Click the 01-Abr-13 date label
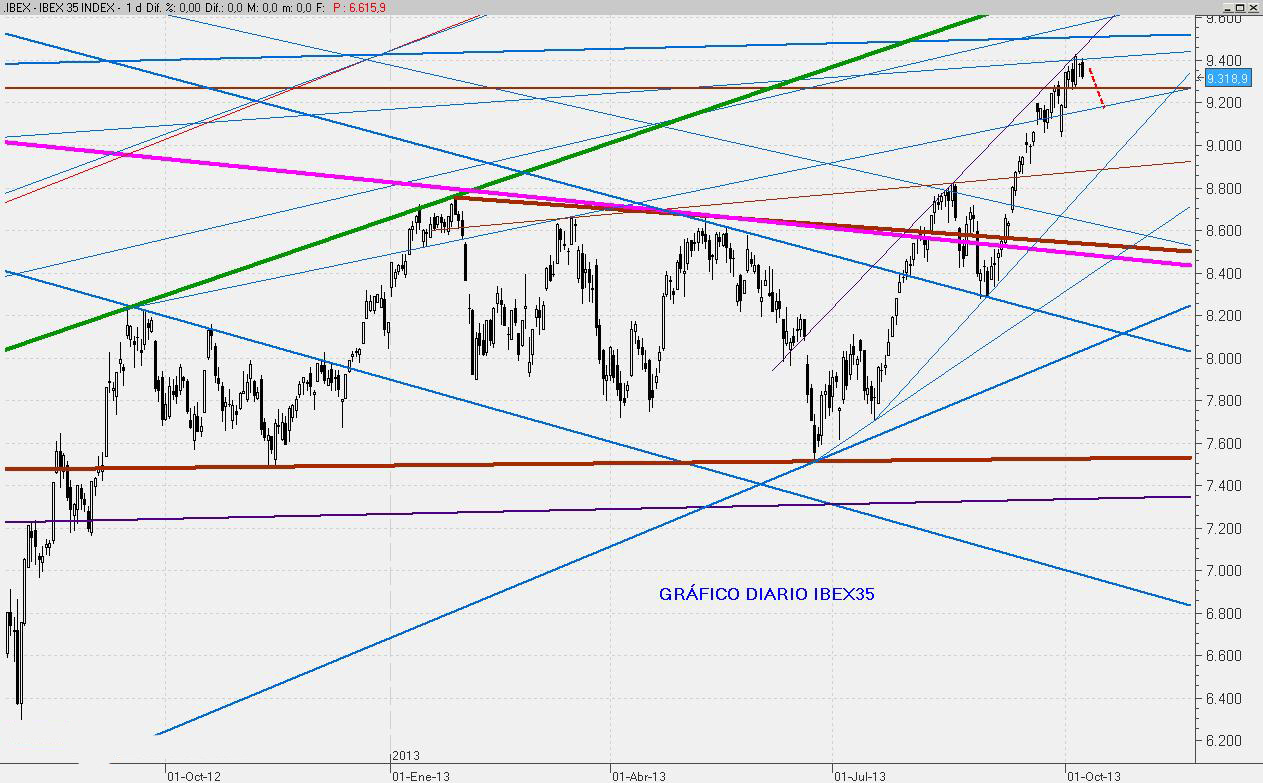Viewport: 1263px width, 783px height. point(638,775)
